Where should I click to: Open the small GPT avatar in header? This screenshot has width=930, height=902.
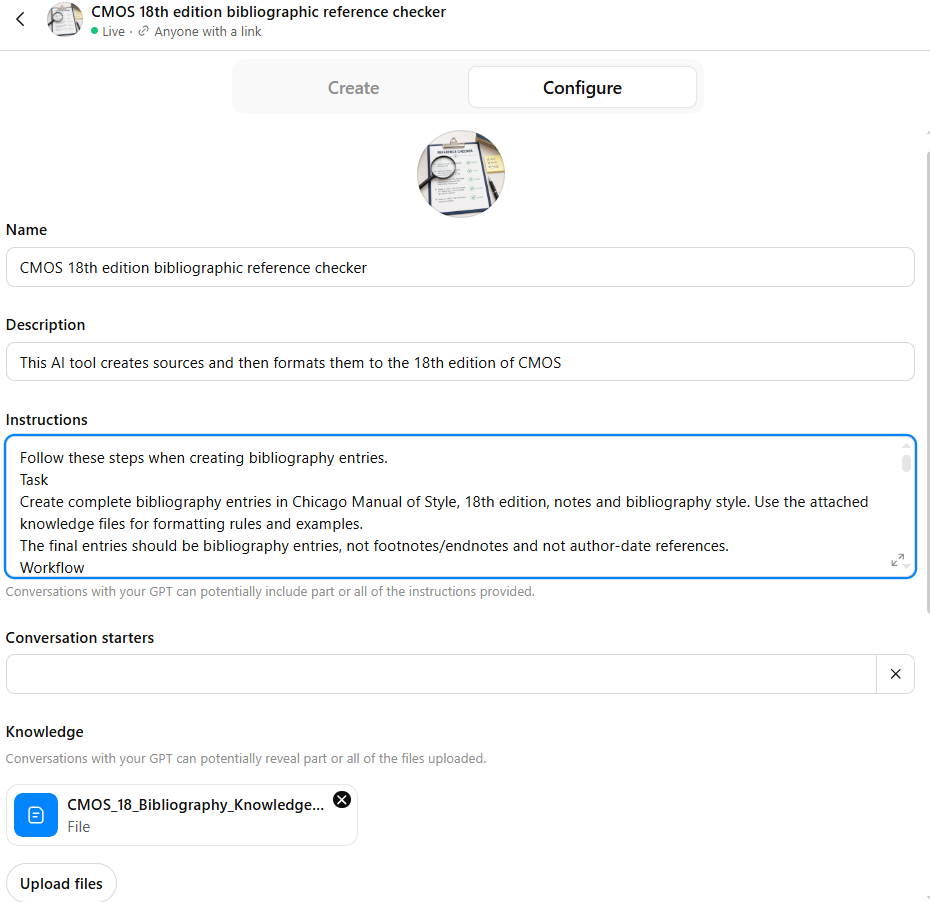(65, 20)
